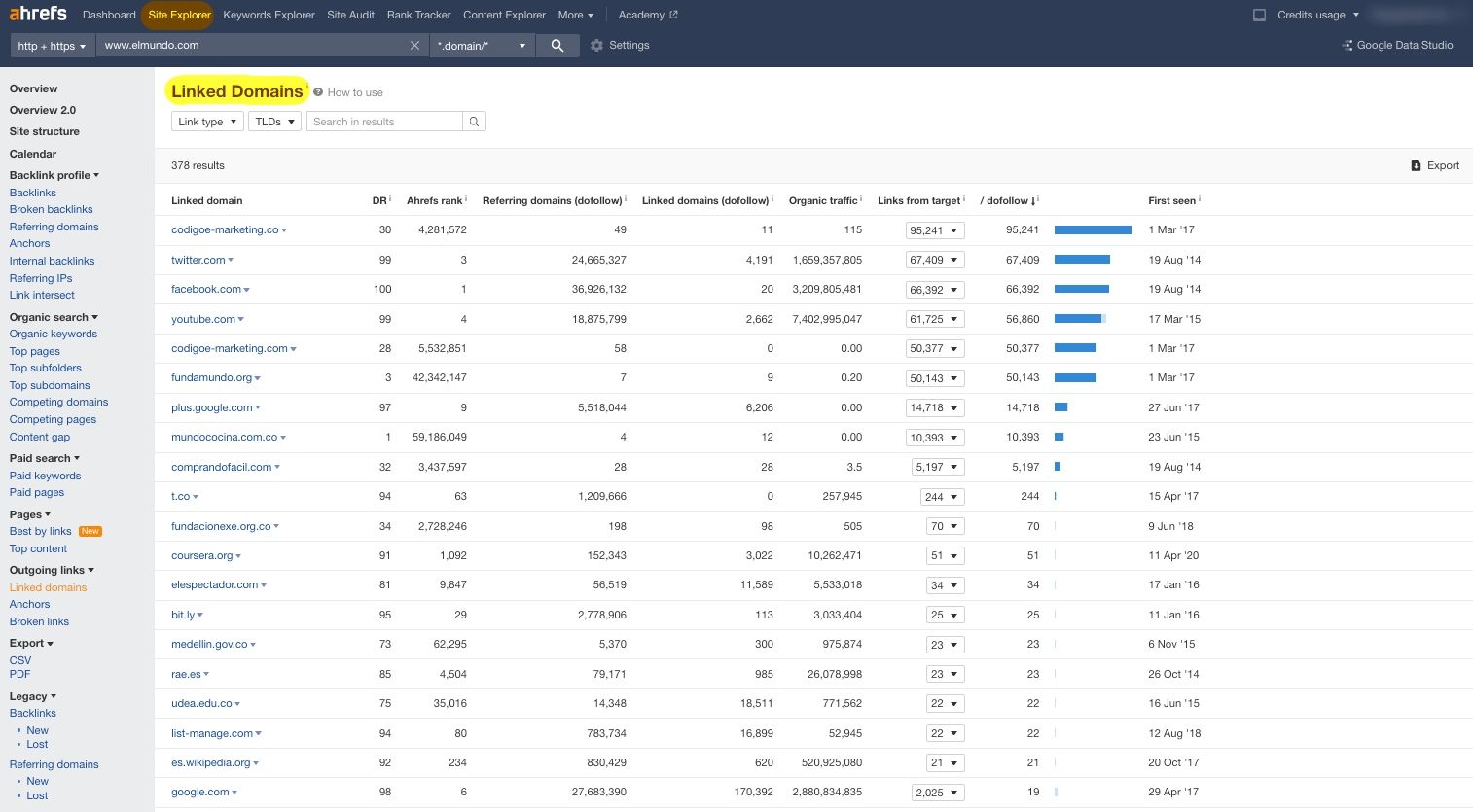Click the Ahrefs rank info icon

coord(466,199)
